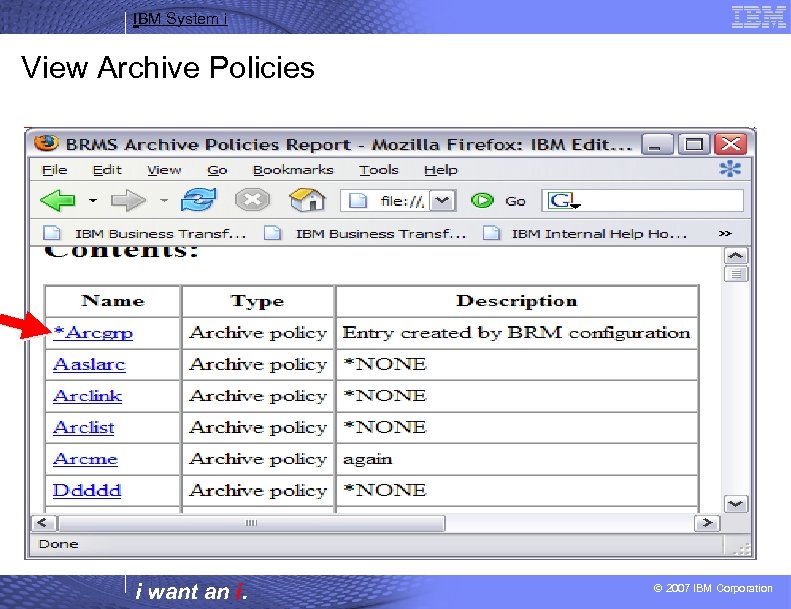
Task: Open the Help menu
Action: point(440,170)
